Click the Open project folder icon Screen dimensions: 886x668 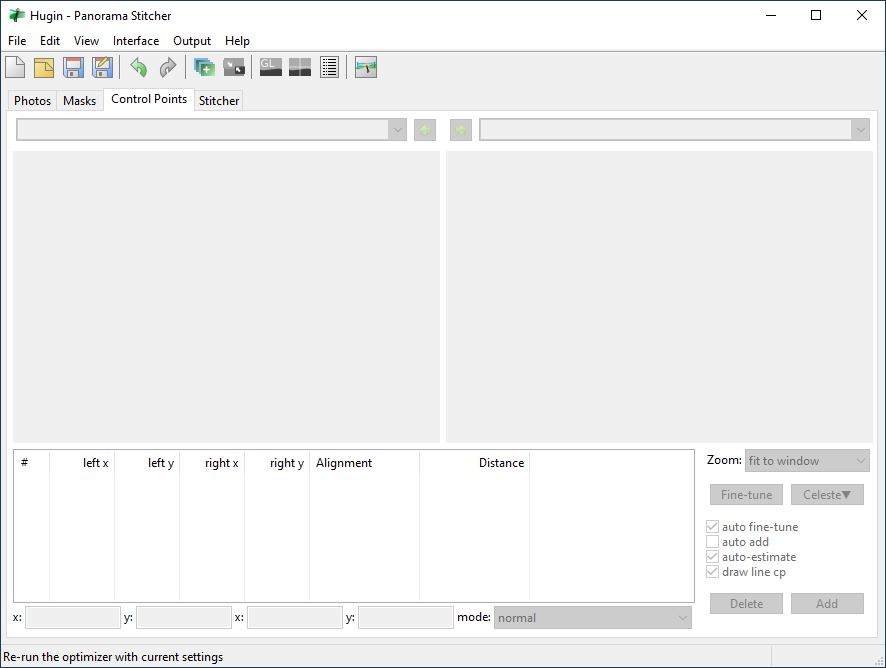tap(44, 67)
